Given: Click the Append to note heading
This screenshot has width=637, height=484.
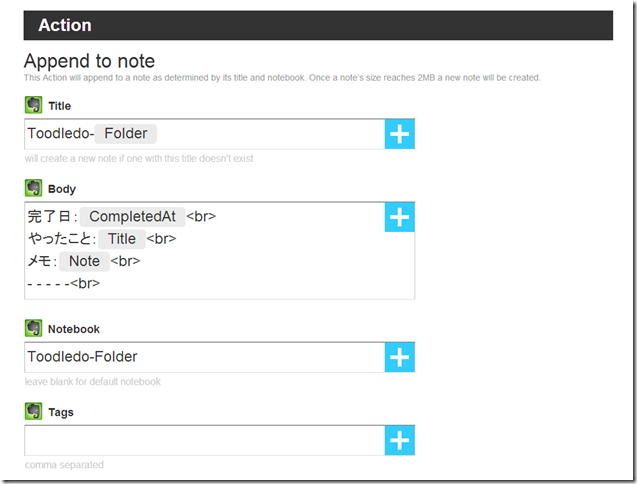Looking at the screenshot, I should [89, 61].
